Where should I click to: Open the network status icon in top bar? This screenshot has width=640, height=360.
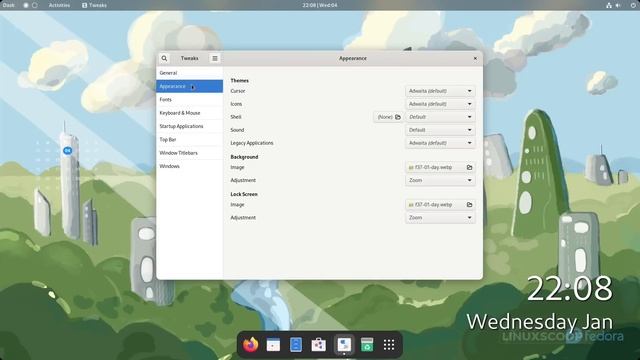(609, 5)
